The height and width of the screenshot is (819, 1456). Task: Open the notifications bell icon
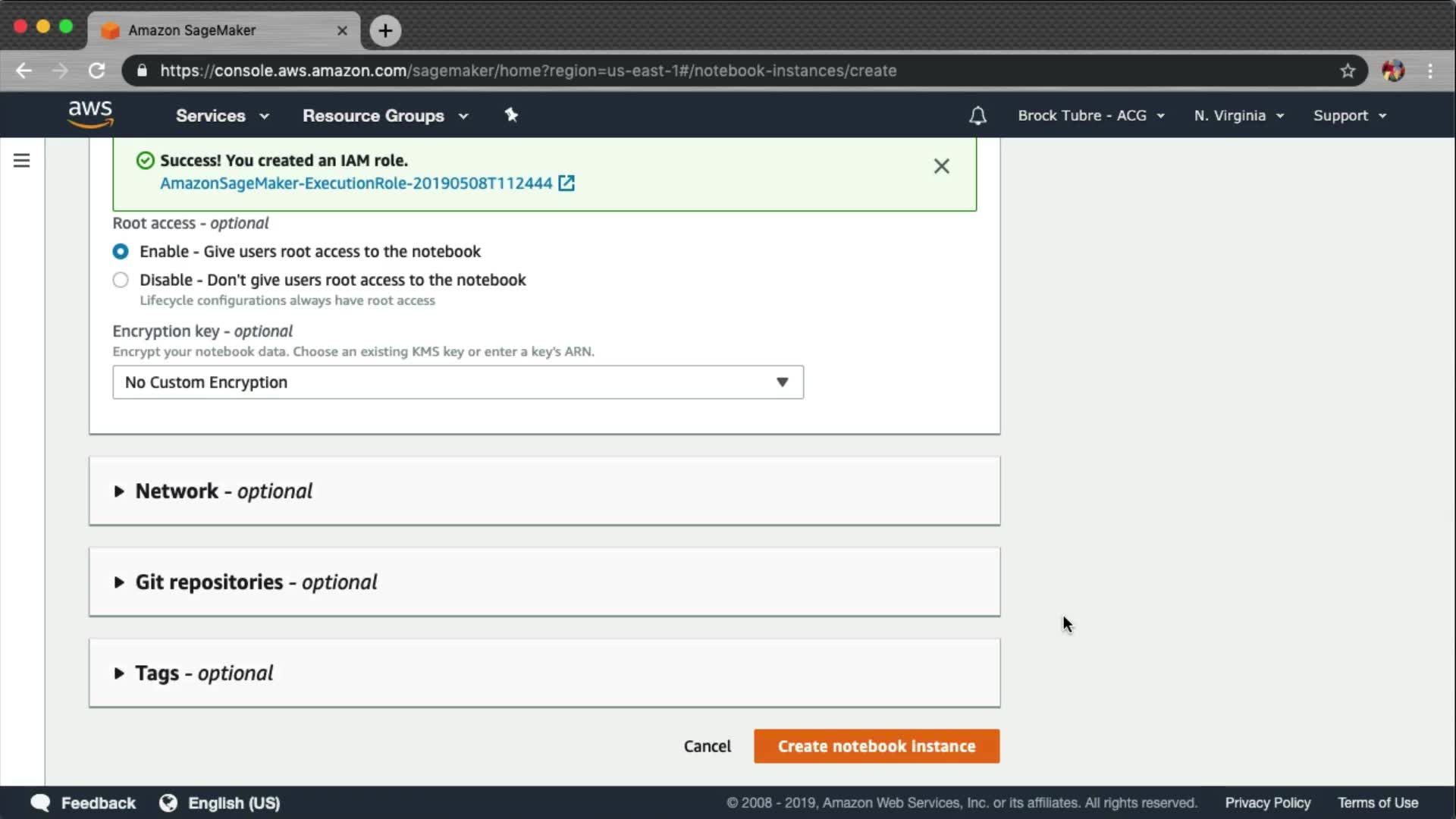coord(977,116)
